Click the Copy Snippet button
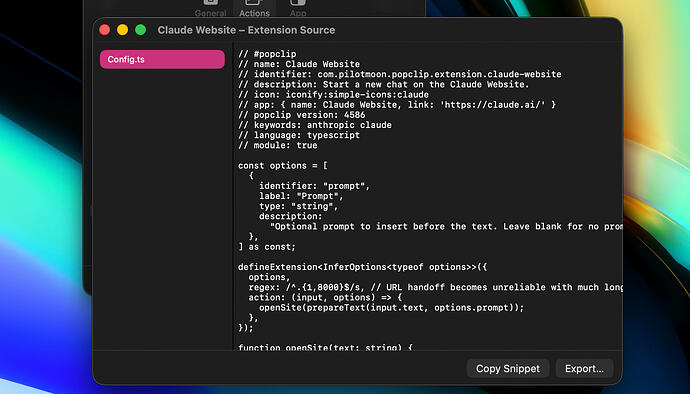The height and width of the screenshot is (394, 690). 507,368
